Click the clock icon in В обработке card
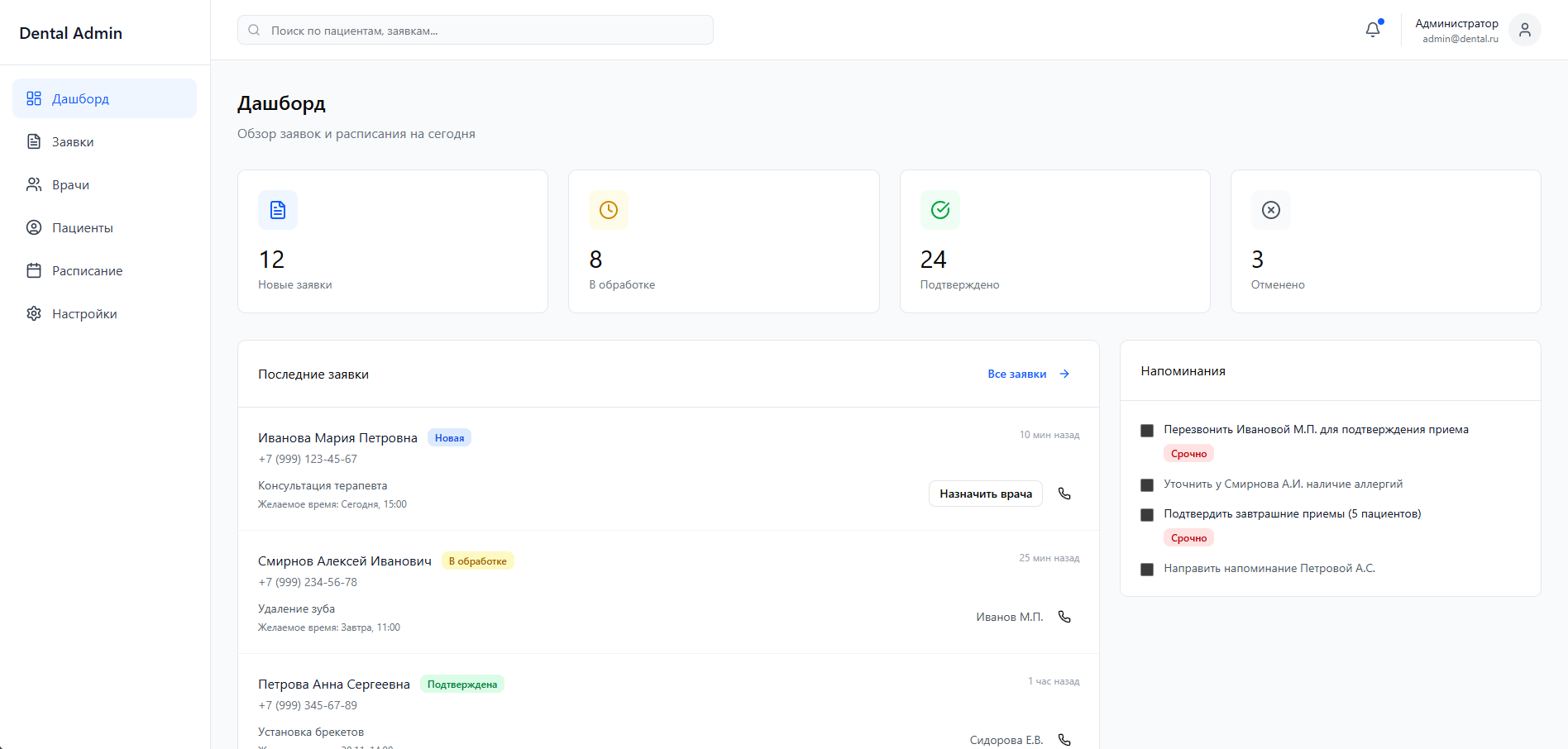The height and width of the screenshot is (749, 1568). [609, 210]
